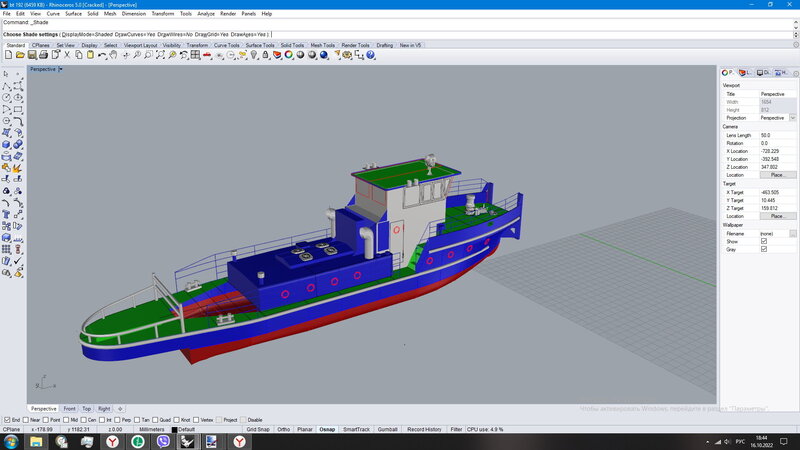Open the Perspective viewport title menu arrow
The image size is (800, 450).
click(x=60, y=69)
